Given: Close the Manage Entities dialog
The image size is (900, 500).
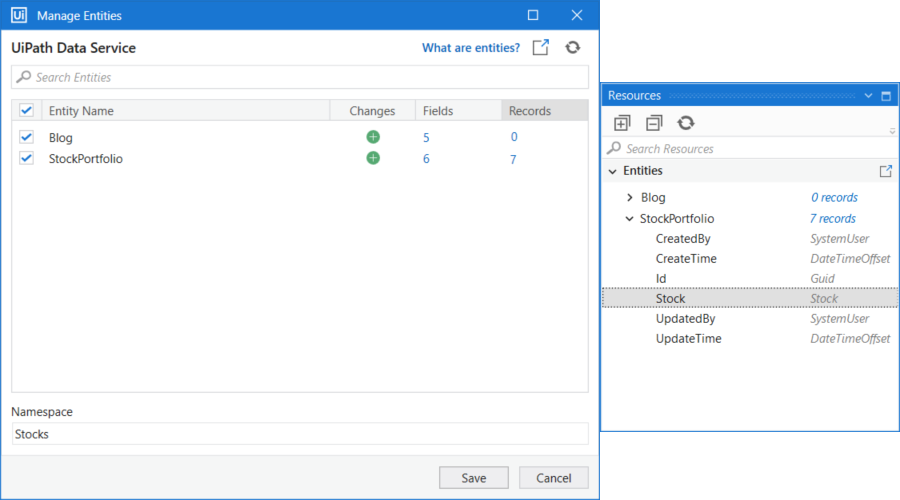Looking at the screenshot, I should [577, 15].
